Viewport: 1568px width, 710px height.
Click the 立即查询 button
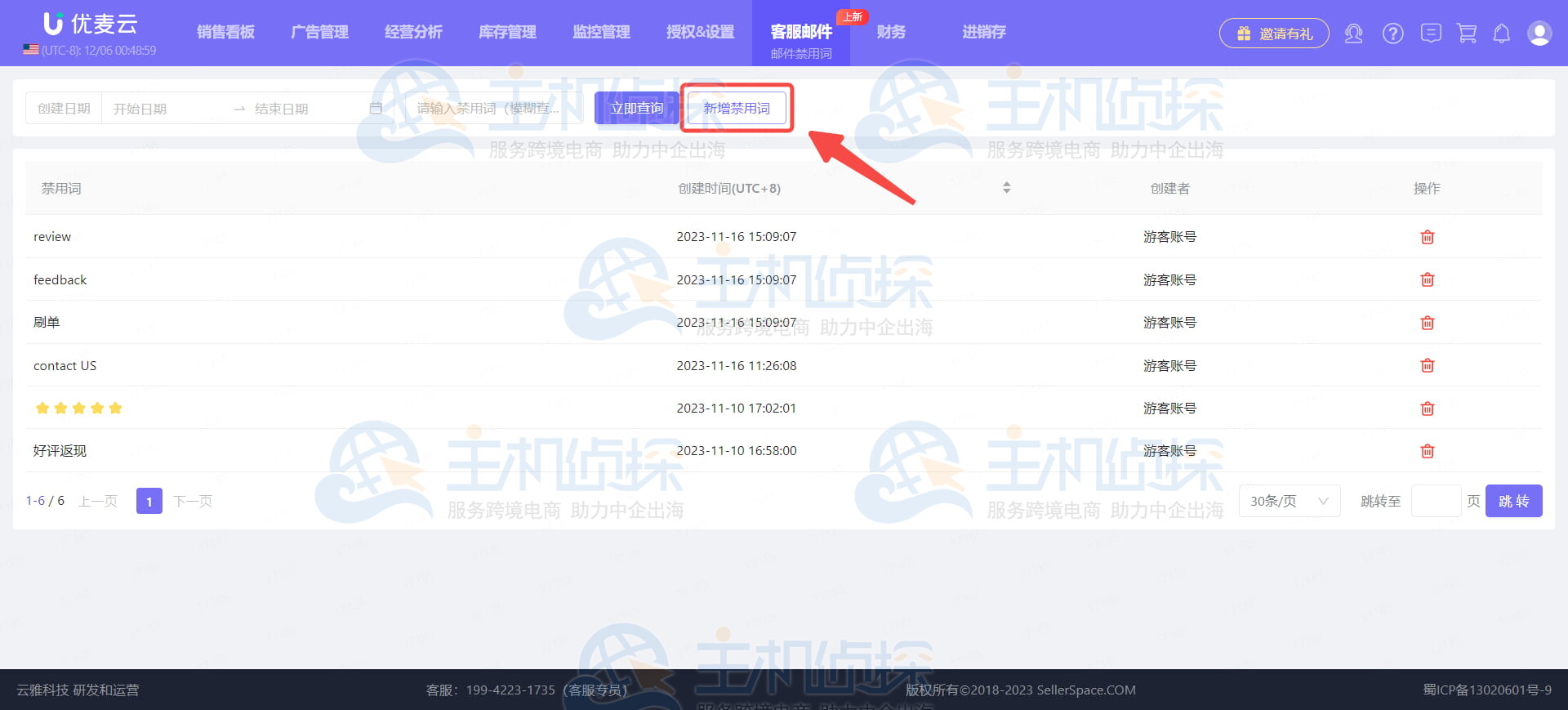[x=637, y=108]
